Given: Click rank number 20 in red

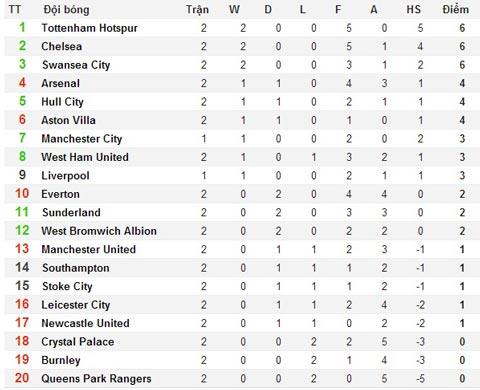Looking at the screenshot, I should pos(22,378).
